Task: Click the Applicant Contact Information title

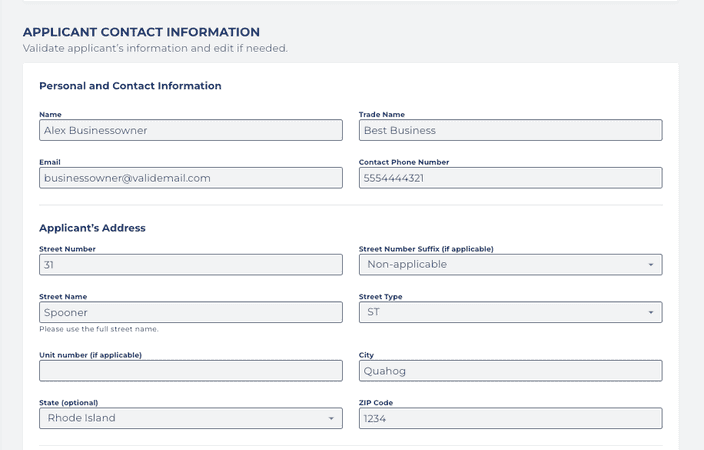Action: (141, 32)
